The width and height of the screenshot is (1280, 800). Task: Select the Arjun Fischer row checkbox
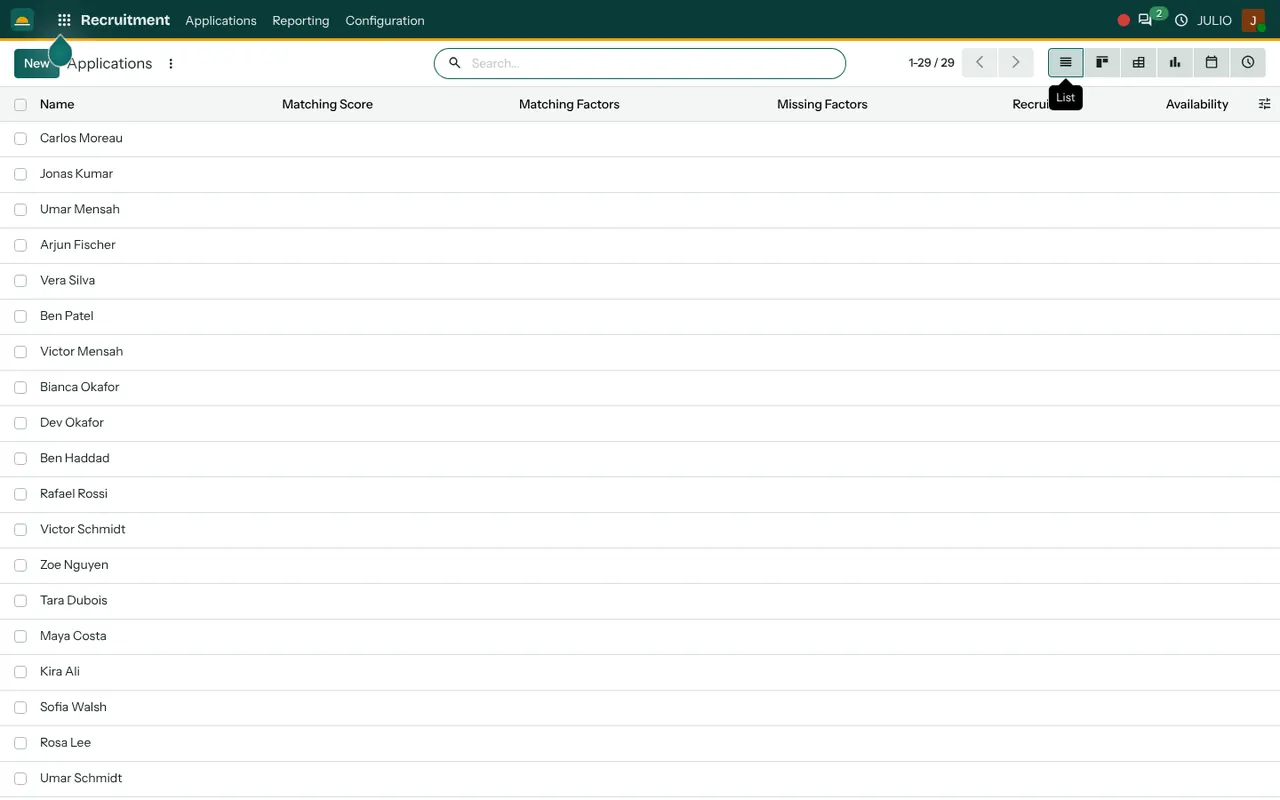[20, 245]
